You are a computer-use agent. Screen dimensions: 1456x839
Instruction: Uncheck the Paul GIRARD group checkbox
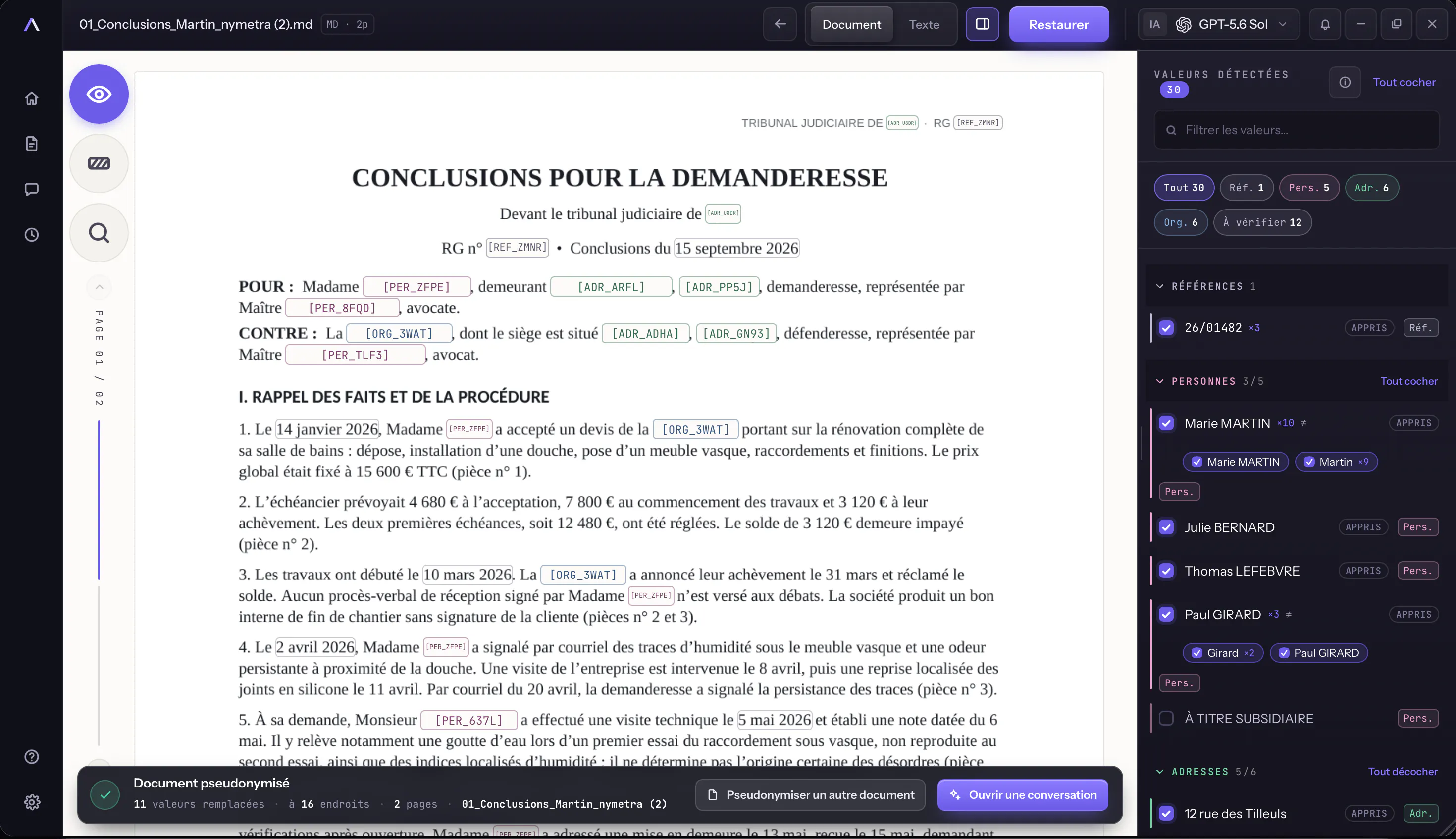click(x=1166, y=614)
